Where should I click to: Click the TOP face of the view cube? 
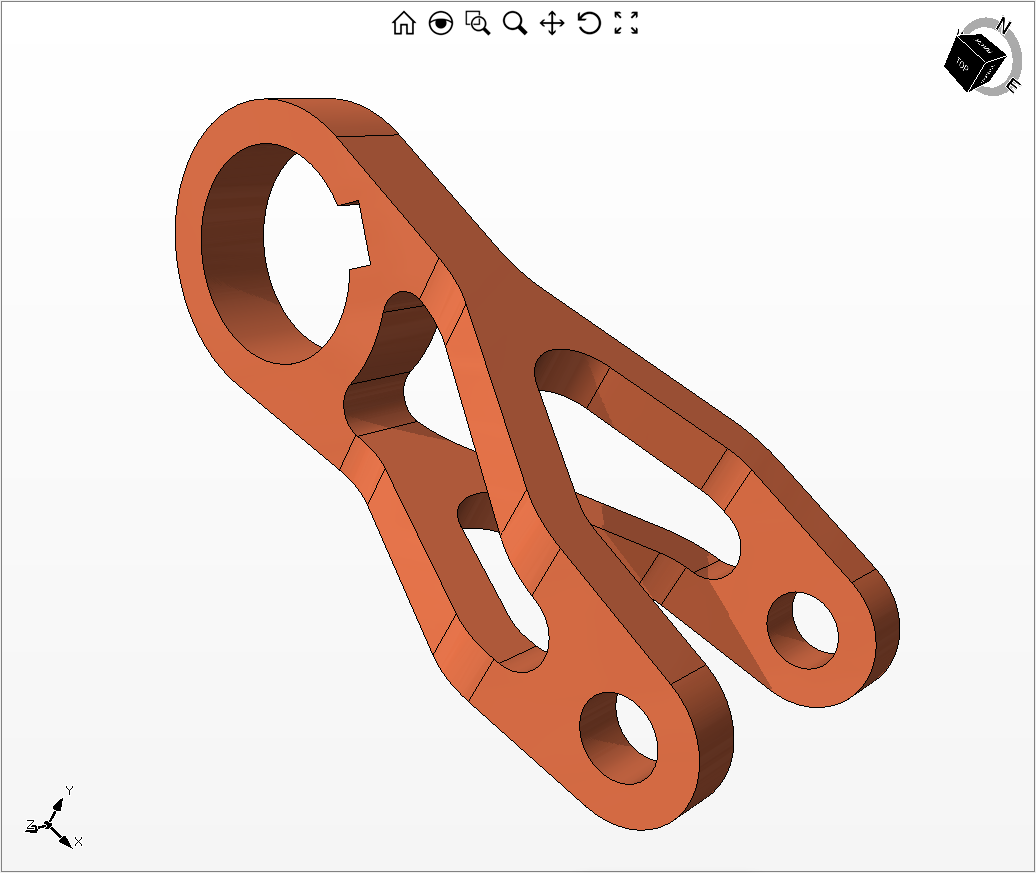coord(963,65)
